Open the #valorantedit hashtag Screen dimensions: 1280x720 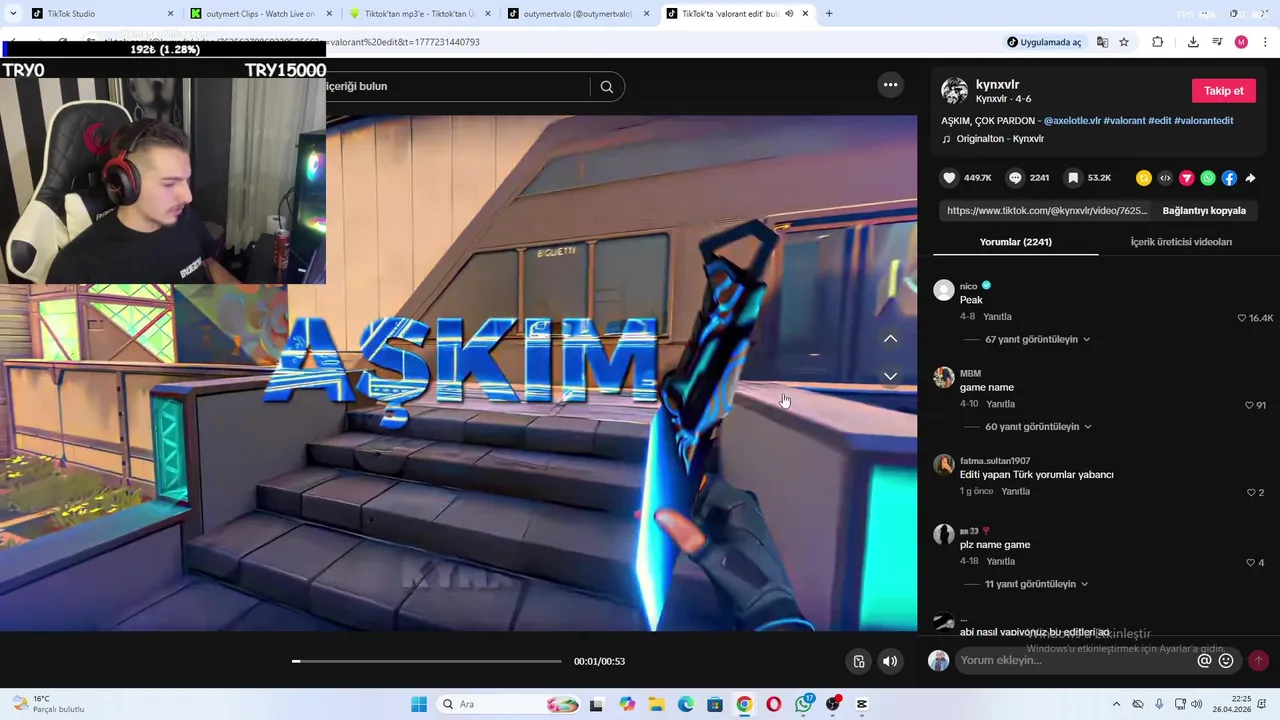(x=1203, y=120)
